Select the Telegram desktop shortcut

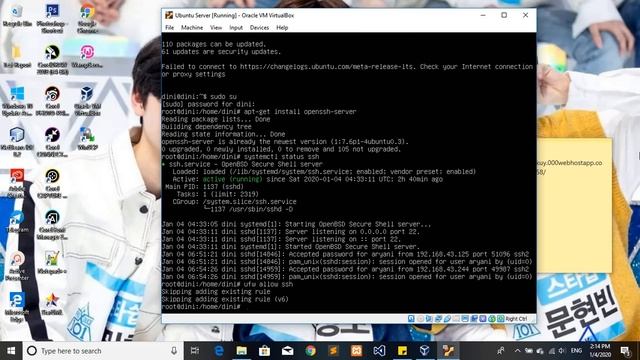point(17,222)
